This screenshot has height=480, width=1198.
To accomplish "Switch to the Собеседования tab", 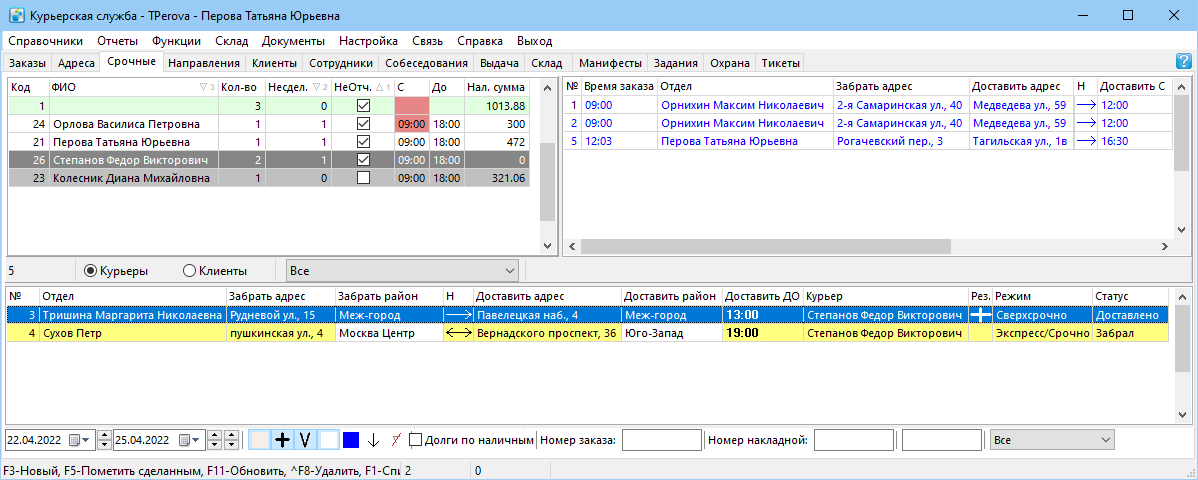I will 426,63.
